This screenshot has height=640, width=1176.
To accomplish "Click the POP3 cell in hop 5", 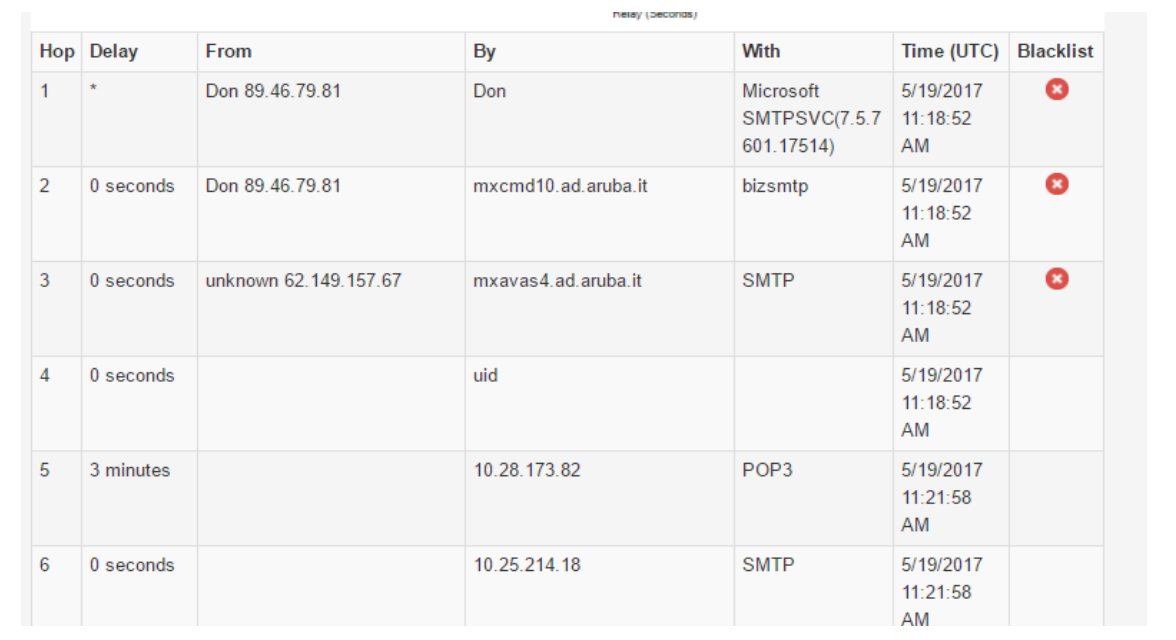I will (767, 470).
